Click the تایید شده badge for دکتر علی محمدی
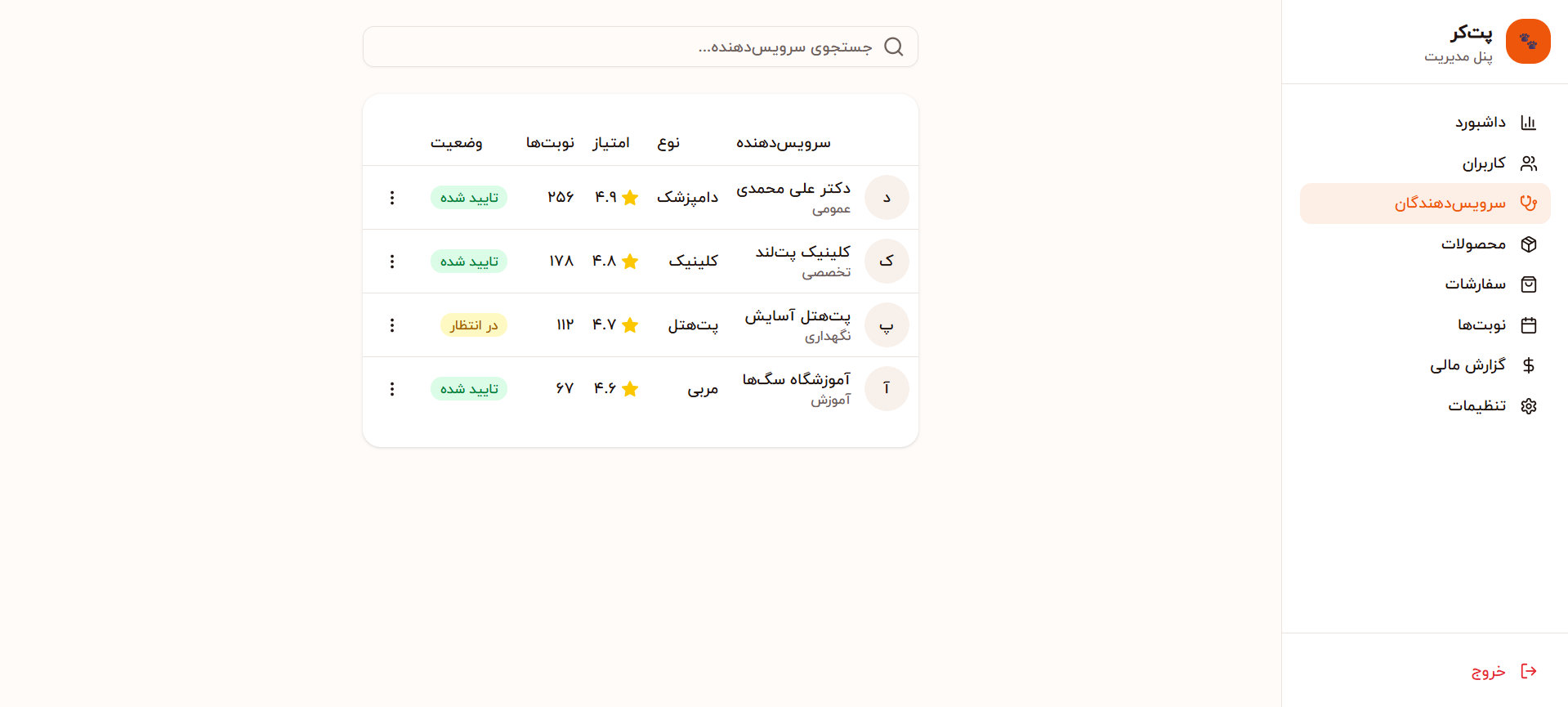Screen dimensions: 1568x707 469,198
